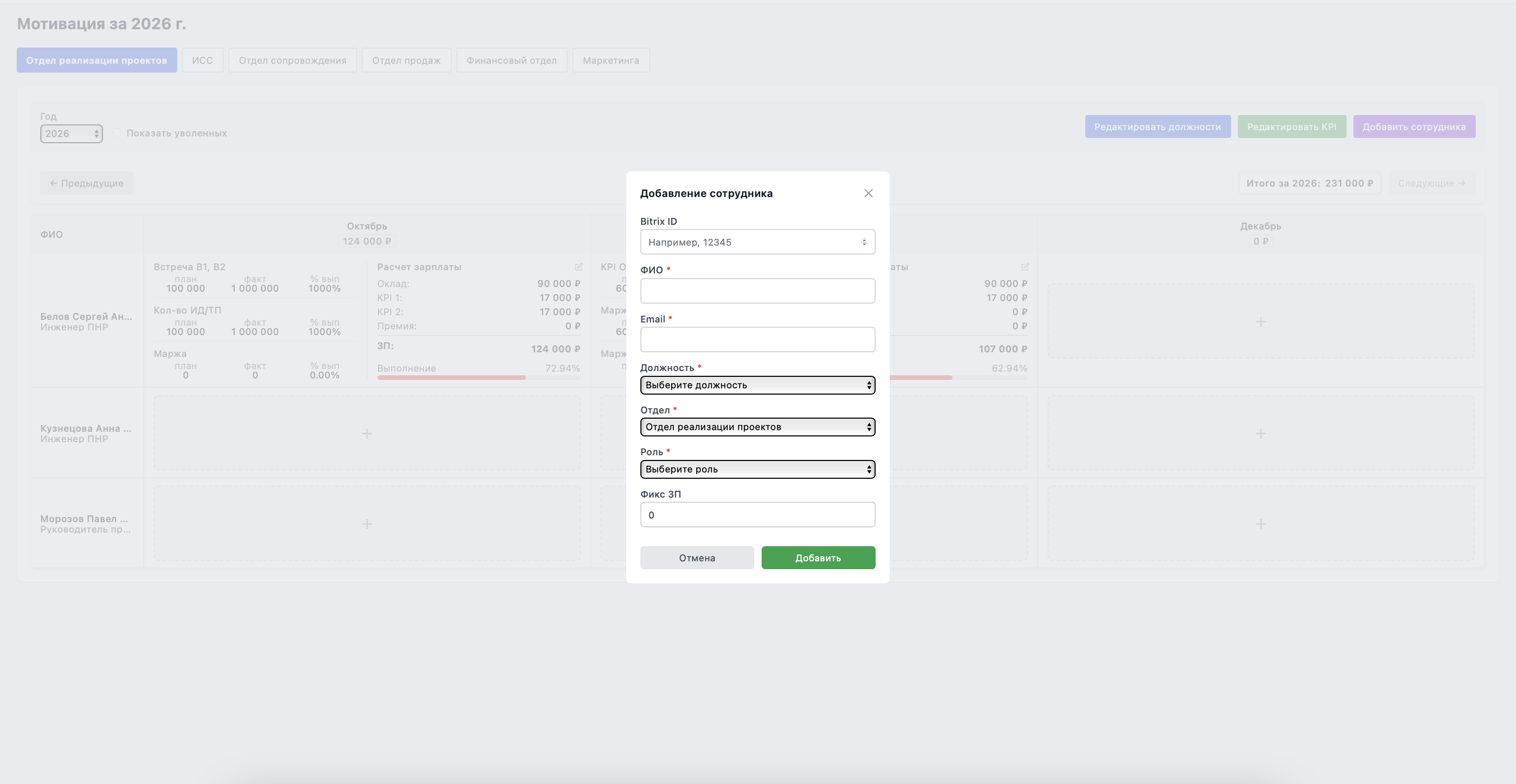Click the employee name Кузнецова Анна

(x=86, y=428)
